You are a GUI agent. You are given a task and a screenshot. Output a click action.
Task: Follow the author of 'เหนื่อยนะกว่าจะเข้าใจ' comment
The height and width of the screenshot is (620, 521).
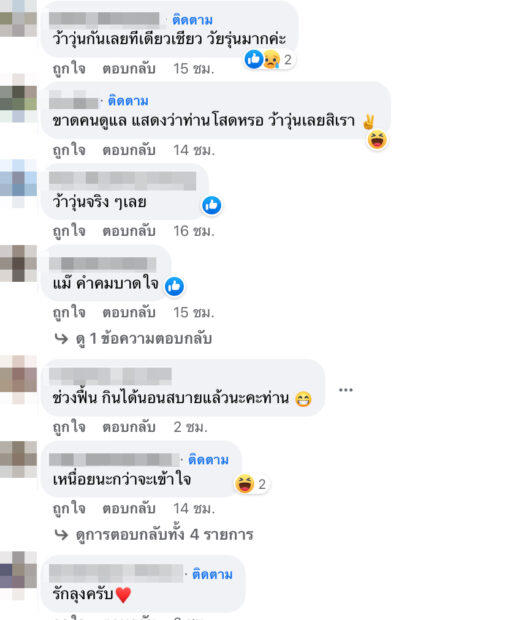tap(208, 460)
